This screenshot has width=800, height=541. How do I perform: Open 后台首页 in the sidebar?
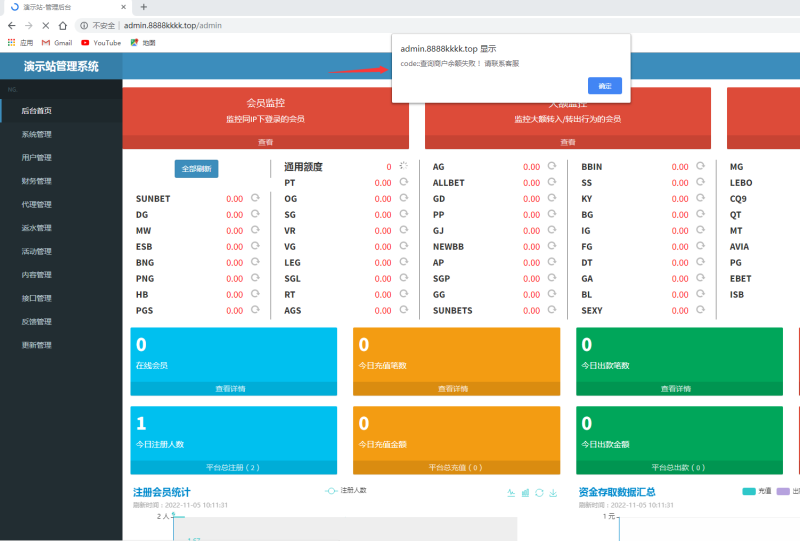pos(61,111)
